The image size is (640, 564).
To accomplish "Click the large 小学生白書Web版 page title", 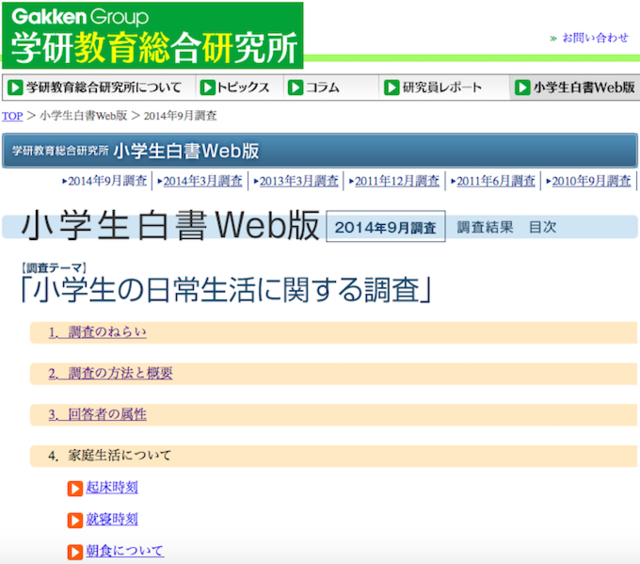I will pos(170,226).
